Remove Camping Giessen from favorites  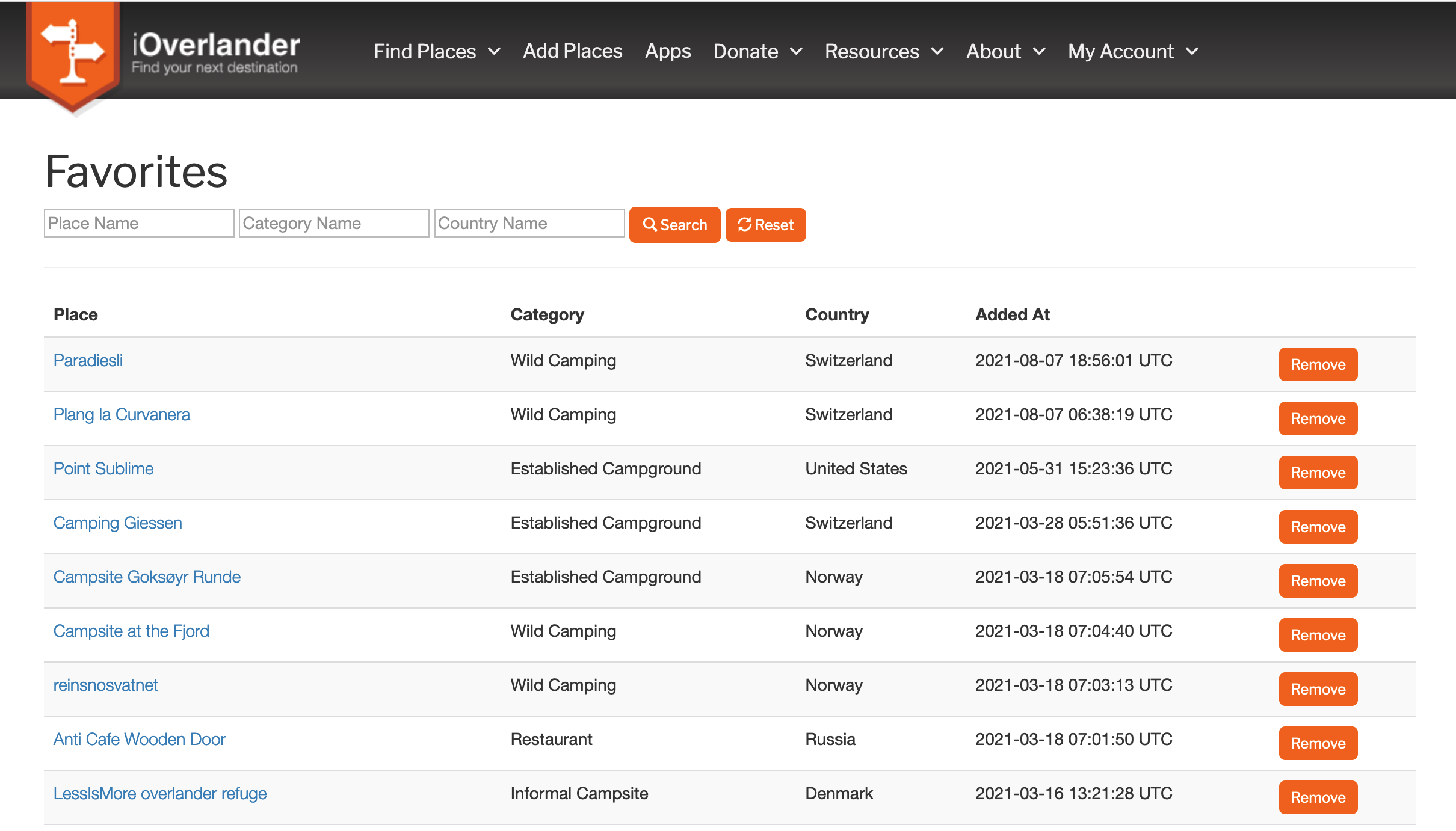[x=1318, y=527]
